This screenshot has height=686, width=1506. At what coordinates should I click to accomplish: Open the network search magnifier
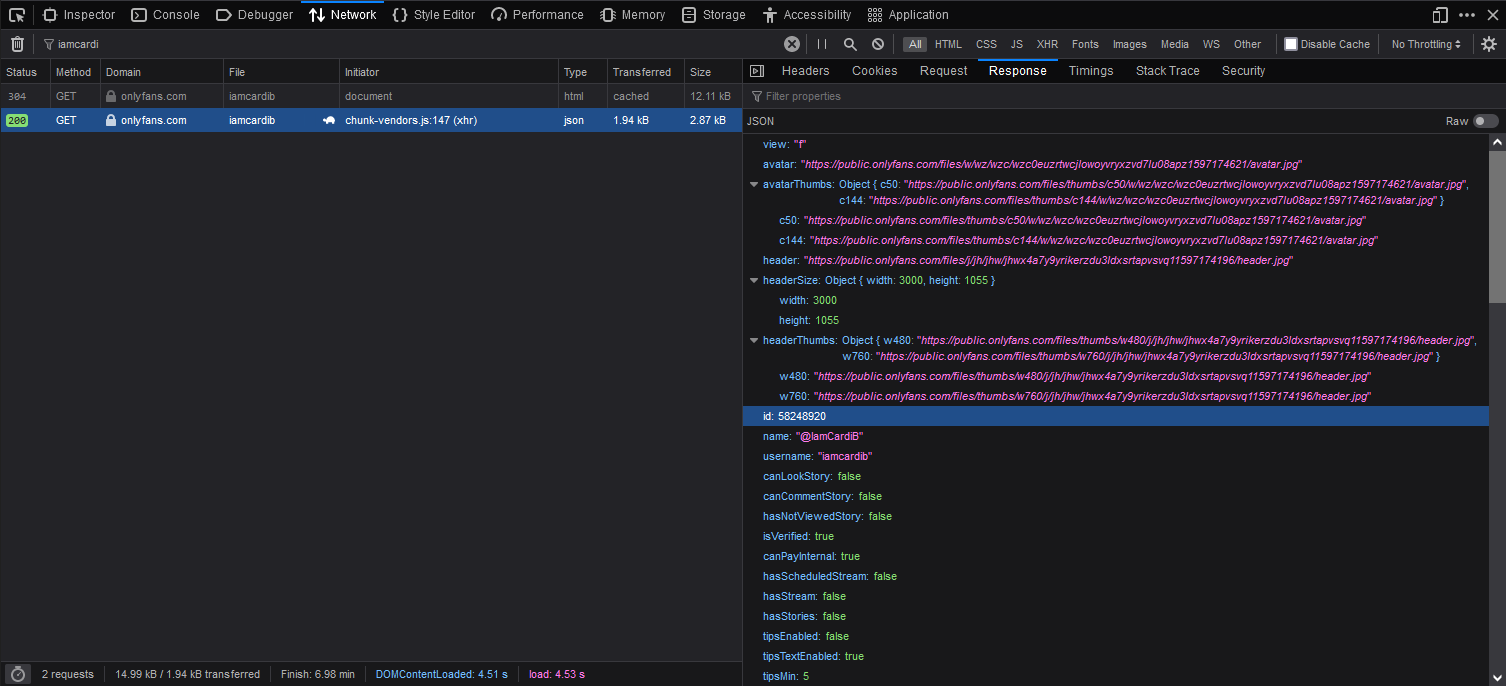tap(850, 44)
